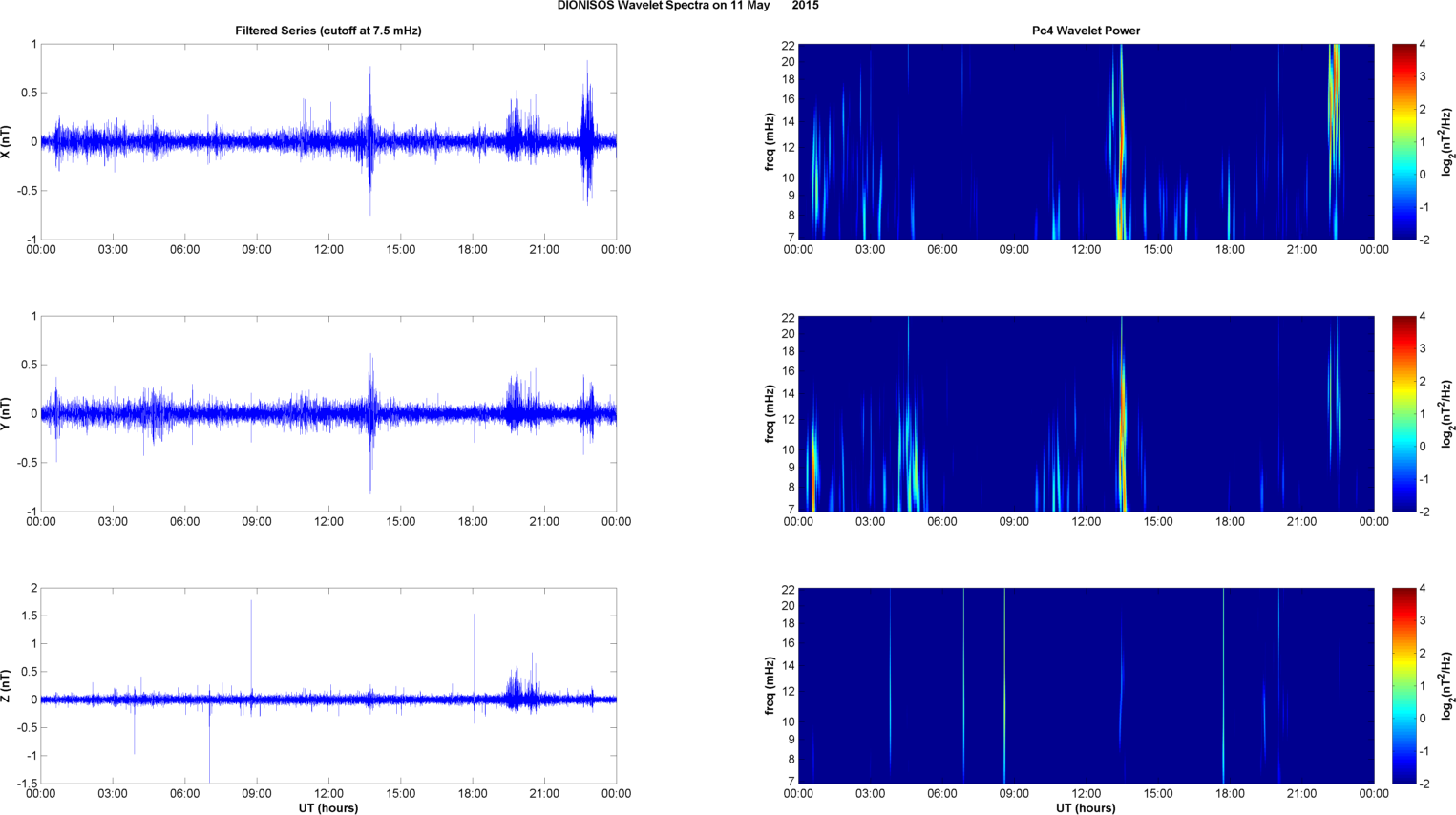Click the colorbar beside the X-component spectrogram
The width and height of the screenshot is (1456, 815).
coord(1403,141)
